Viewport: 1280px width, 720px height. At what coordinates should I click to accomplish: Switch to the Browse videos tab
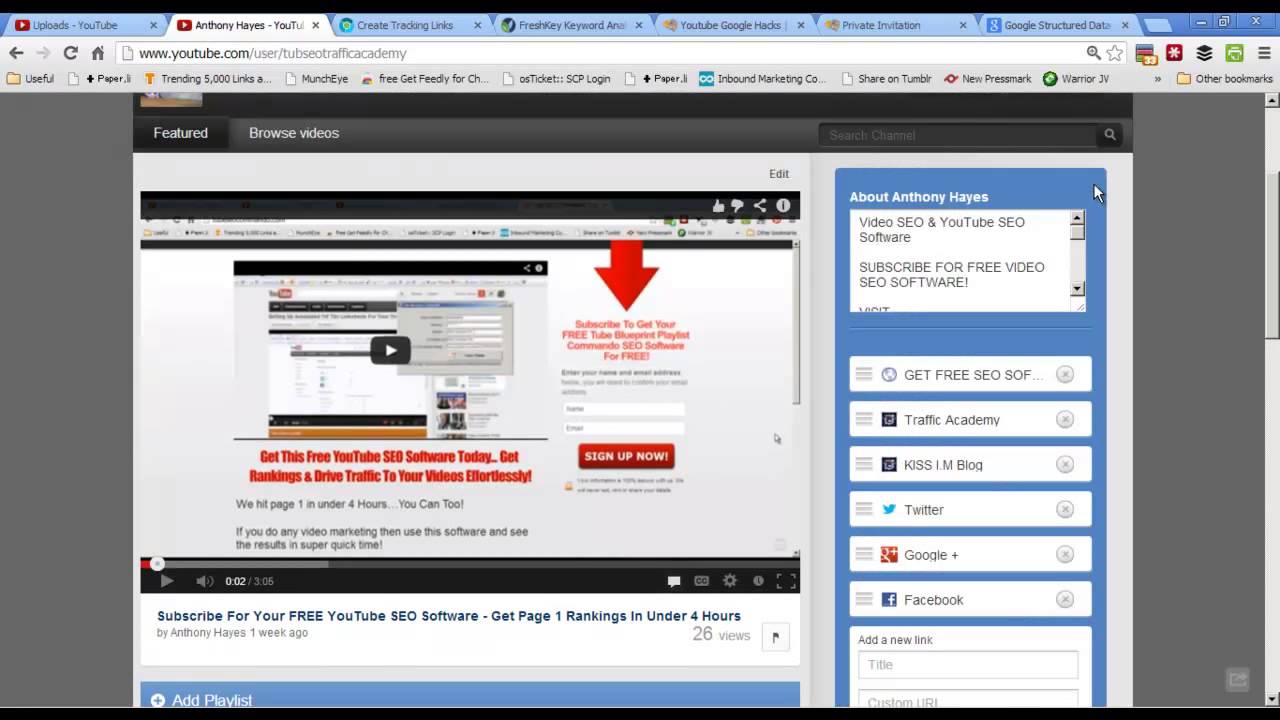click(x=294, y=133)
